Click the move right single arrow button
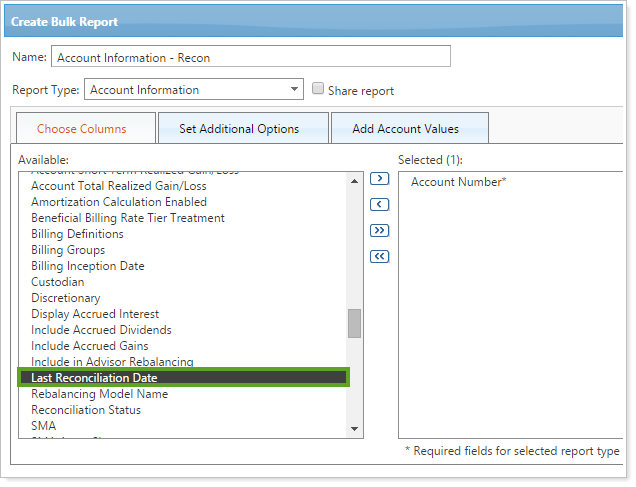The height and width of the screenshot is (487, 636). (380, 179)
